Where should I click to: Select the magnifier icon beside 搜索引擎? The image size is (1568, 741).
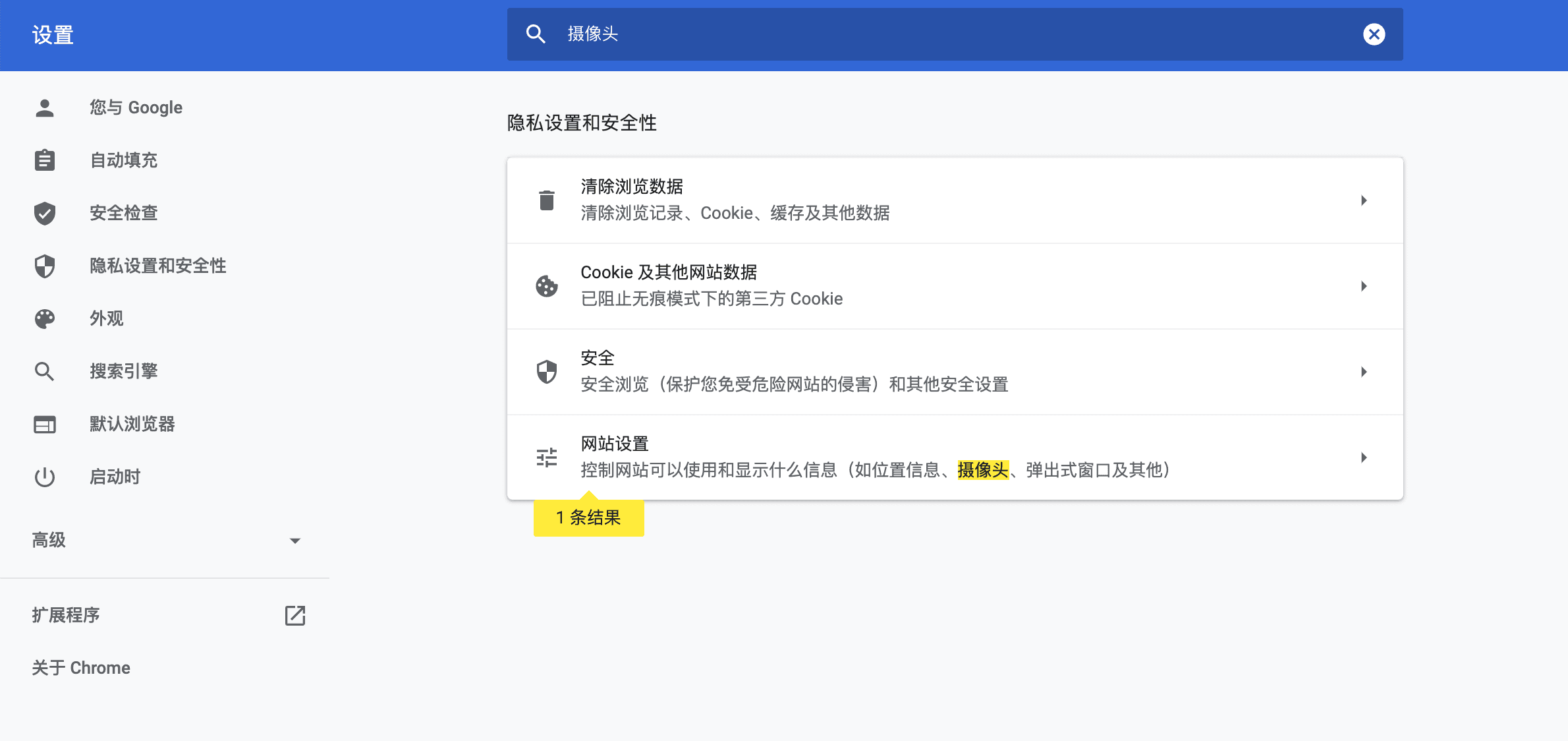pyautogui.click(x=44, y=371)
